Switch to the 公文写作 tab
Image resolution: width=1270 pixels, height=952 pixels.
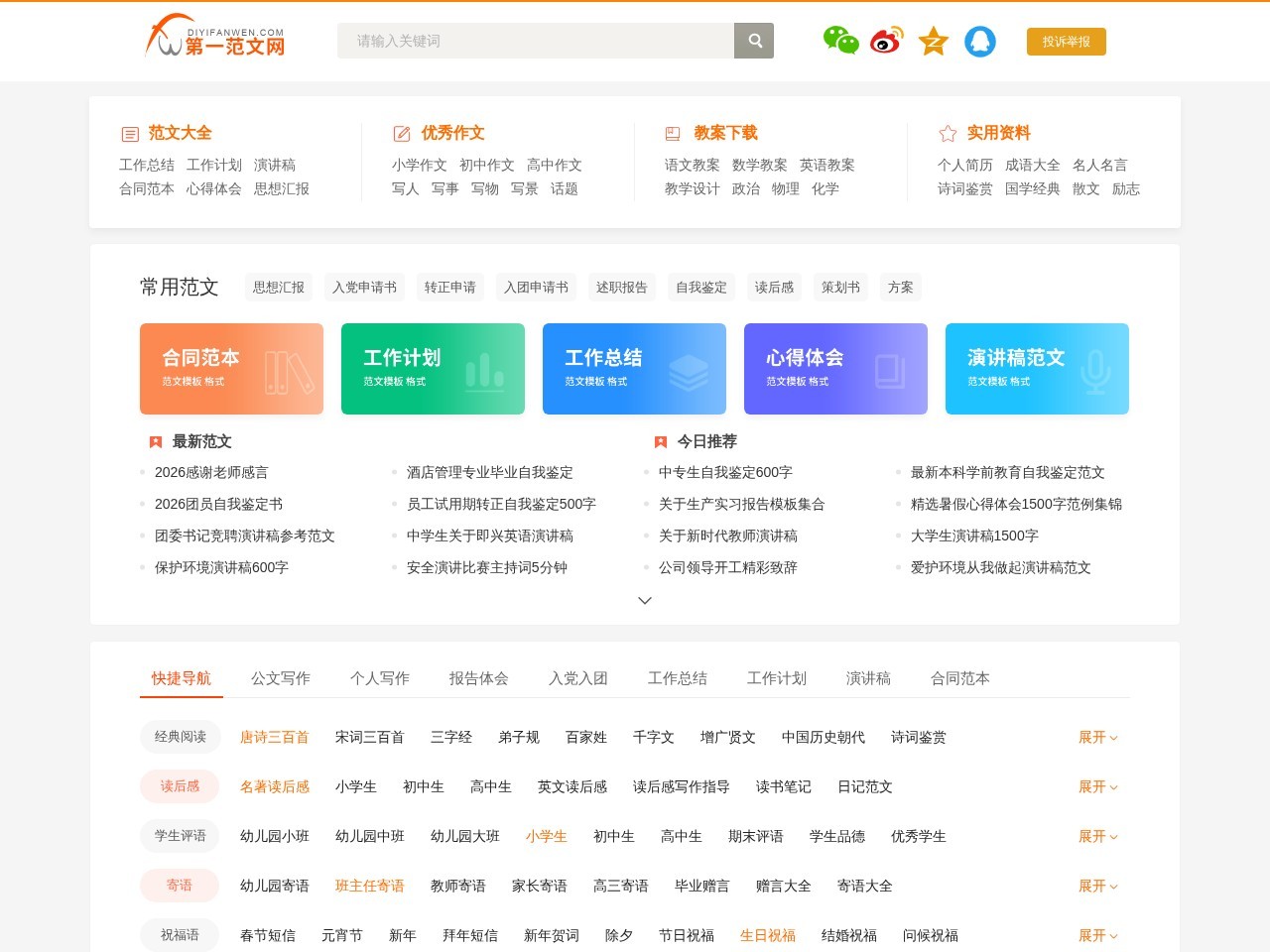pyautogui.click(x=281, y=678)
